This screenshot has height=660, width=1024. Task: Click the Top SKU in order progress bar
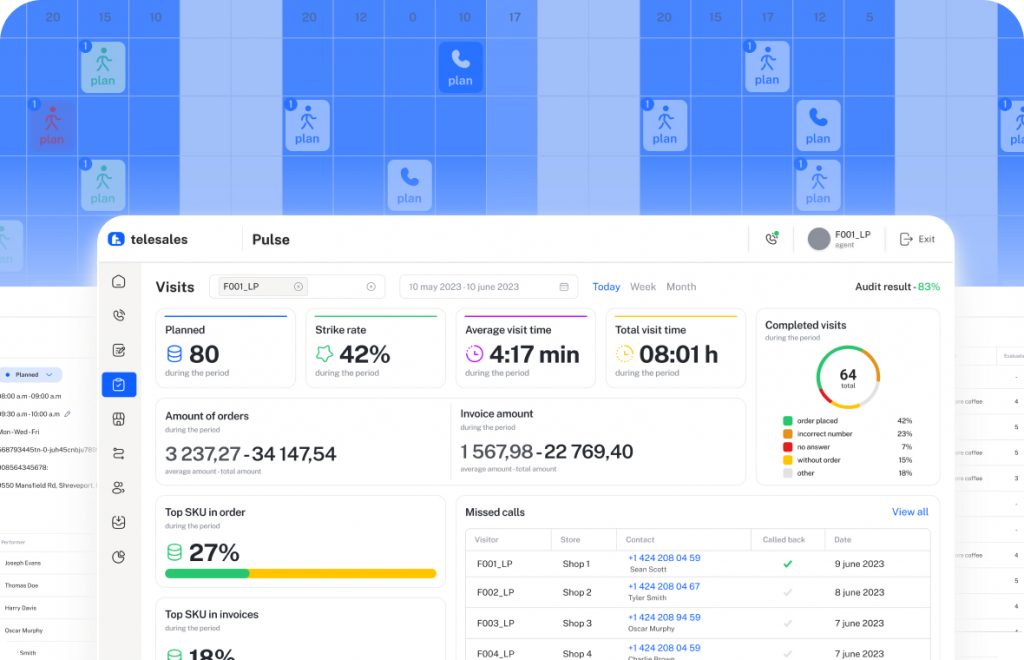[300, 574]
